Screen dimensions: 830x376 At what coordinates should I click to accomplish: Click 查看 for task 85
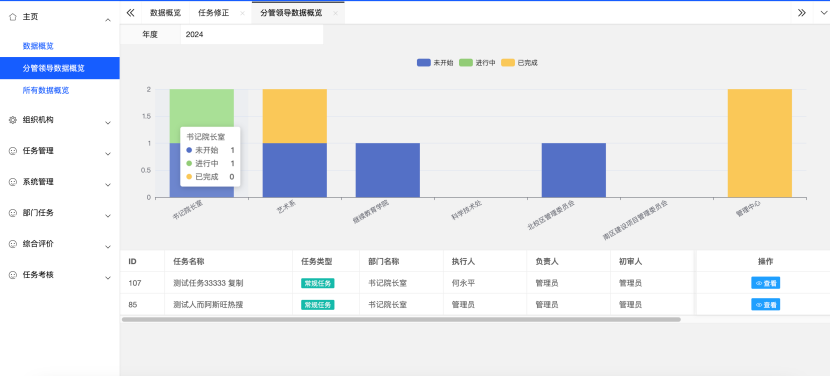765,305
